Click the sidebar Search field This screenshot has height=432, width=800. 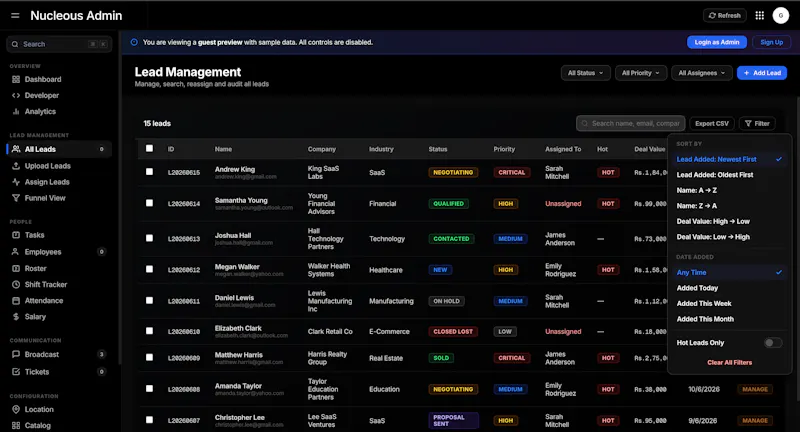click(59, 44)
